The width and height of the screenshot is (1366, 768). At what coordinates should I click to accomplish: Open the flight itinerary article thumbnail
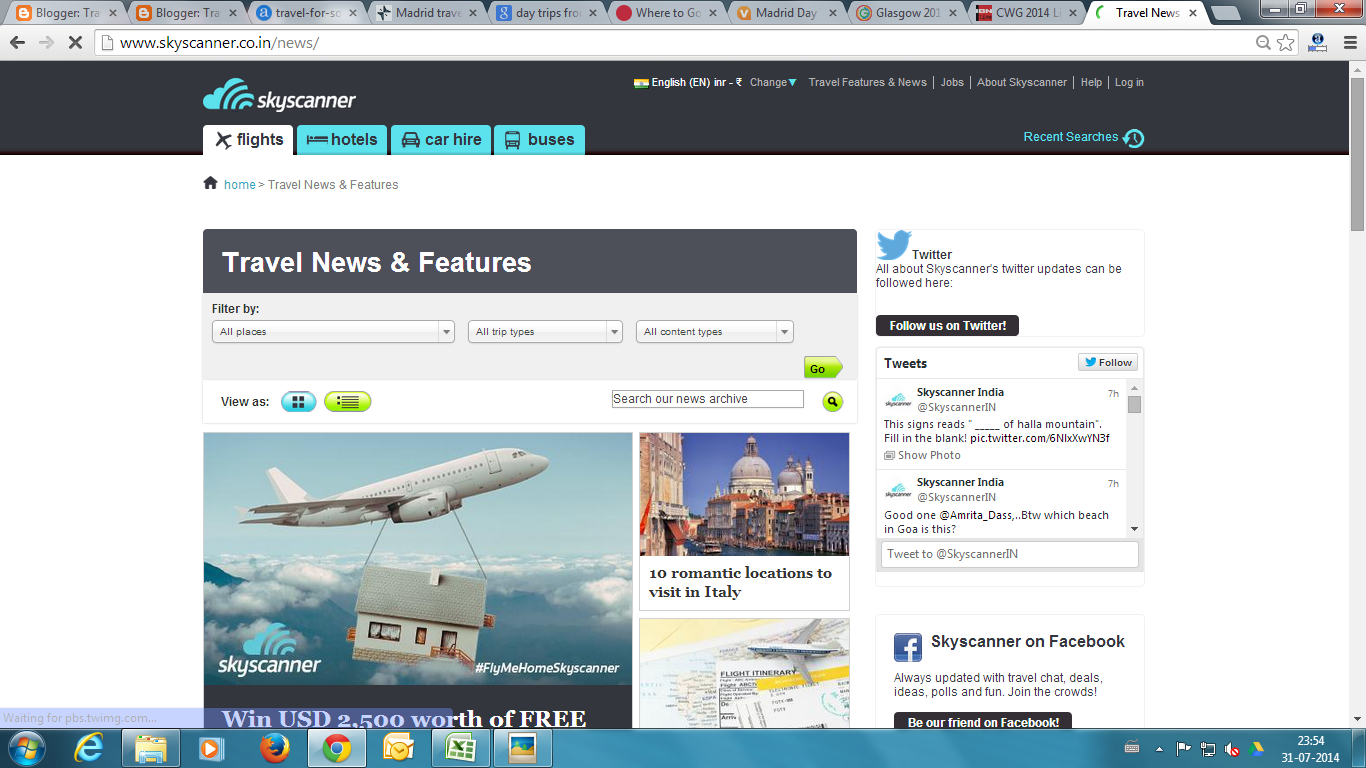(744, 673)
